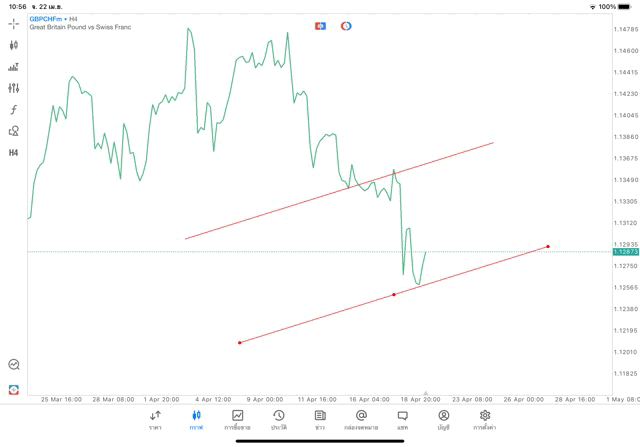Switch to the Chart (กราฟ) tab
The image size is (640, 447).
[196, 419]
